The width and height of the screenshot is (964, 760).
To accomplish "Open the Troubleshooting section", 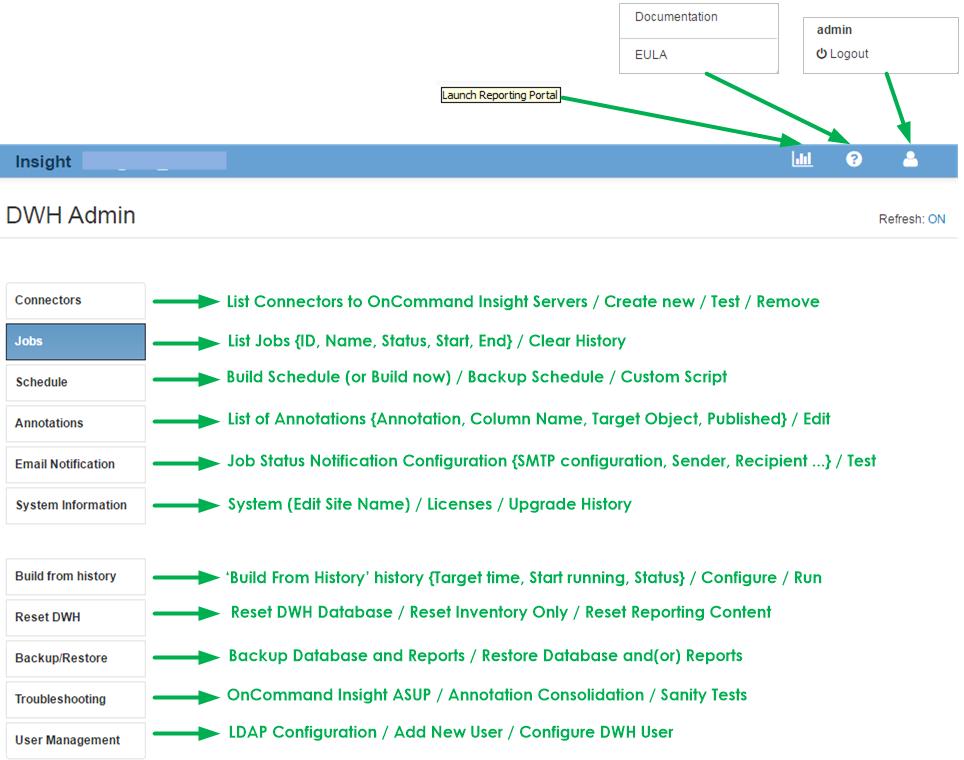I will [75, 699].
